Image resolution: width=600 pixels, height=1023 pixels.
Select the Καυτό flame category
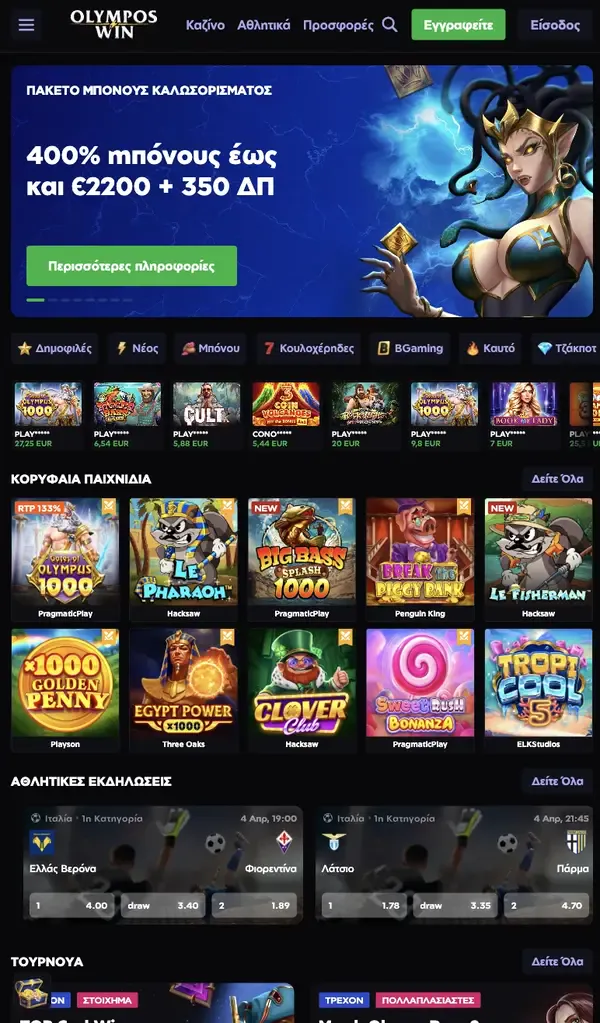click(490, 348)
